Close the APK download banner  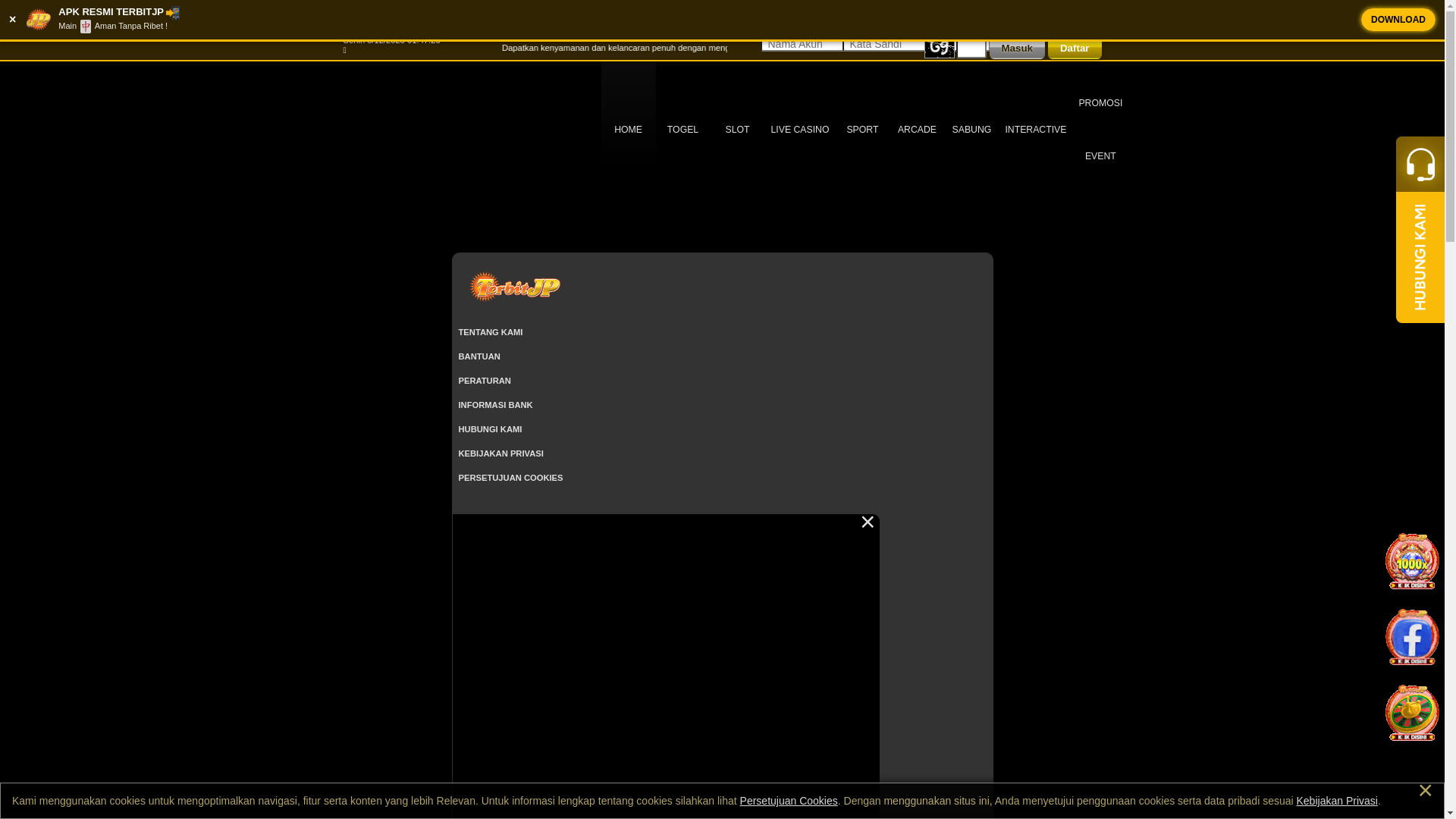(x=12, y=20)
